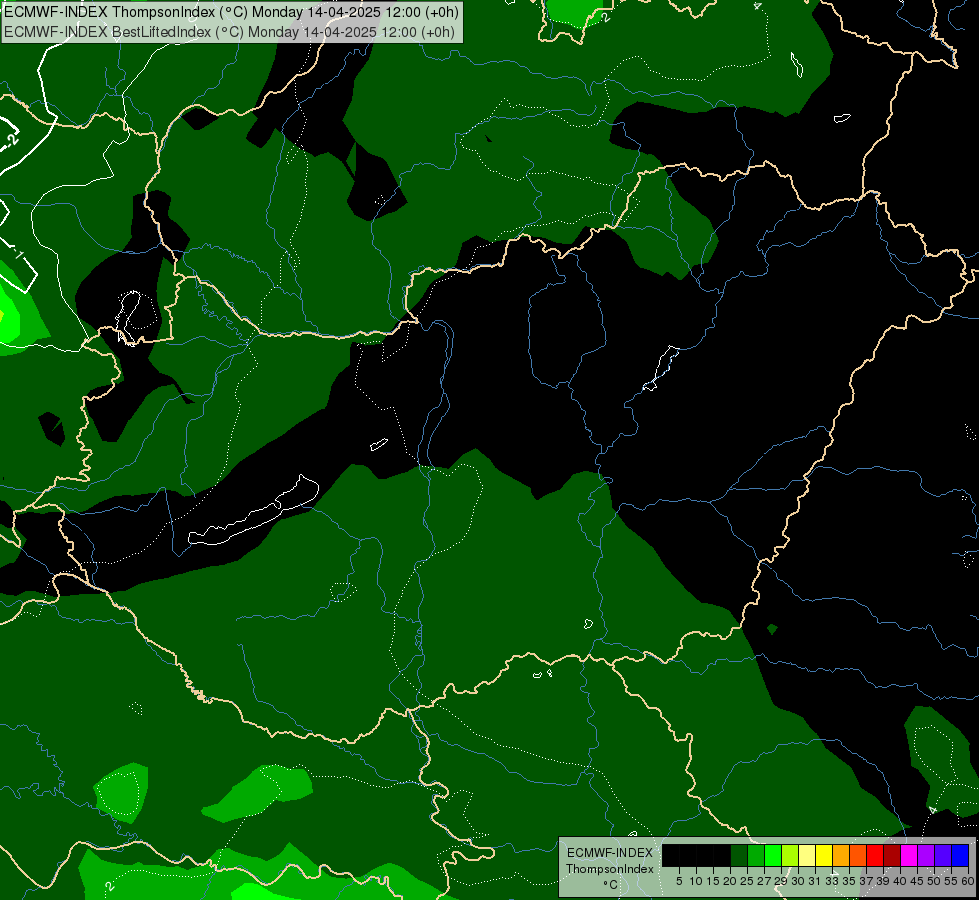This screenshot has height=900, width=979.
Task: Click the legend value label 39
Action: coord(883,881)
